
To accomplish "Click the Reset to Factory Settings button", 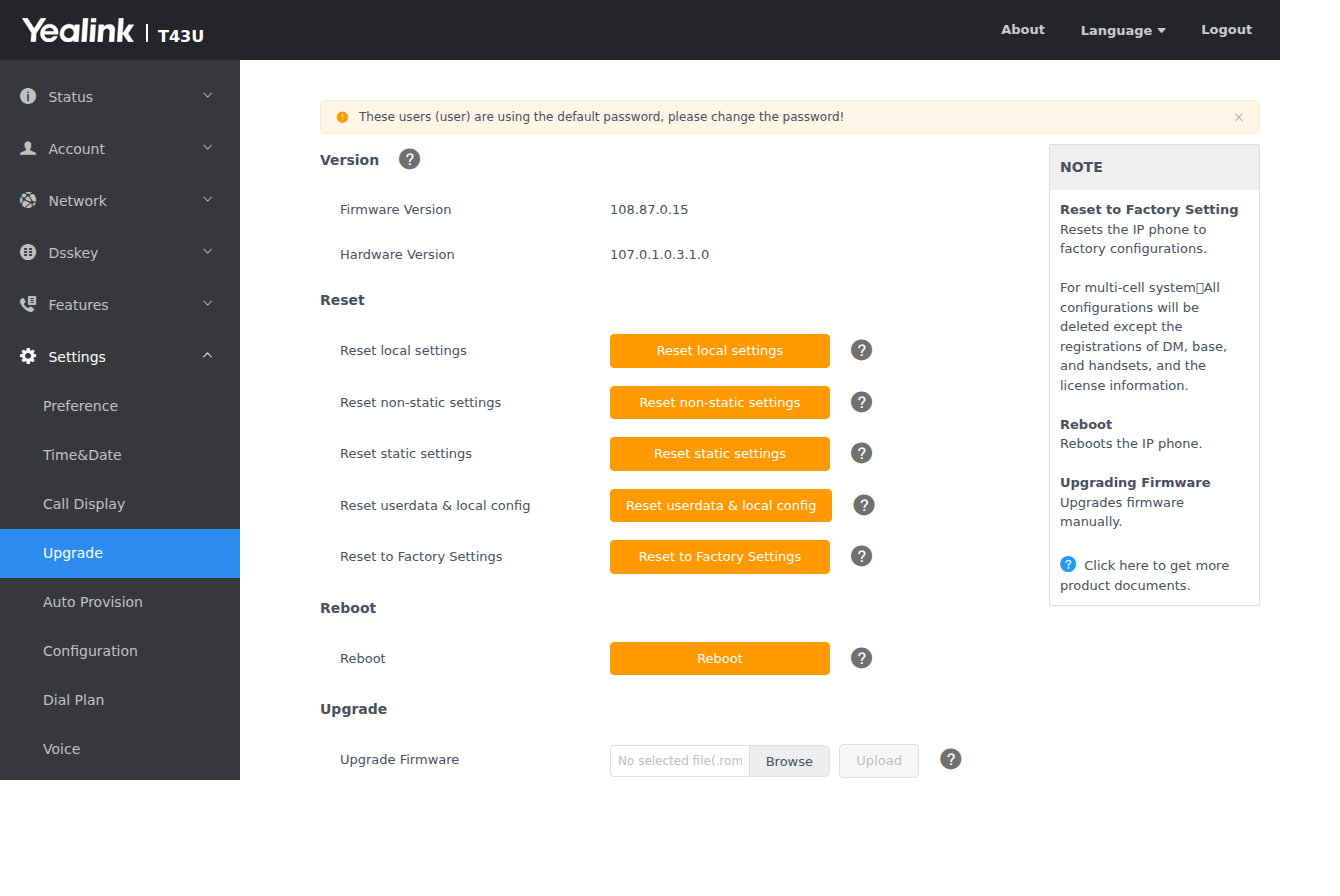I will click(720, 557).
